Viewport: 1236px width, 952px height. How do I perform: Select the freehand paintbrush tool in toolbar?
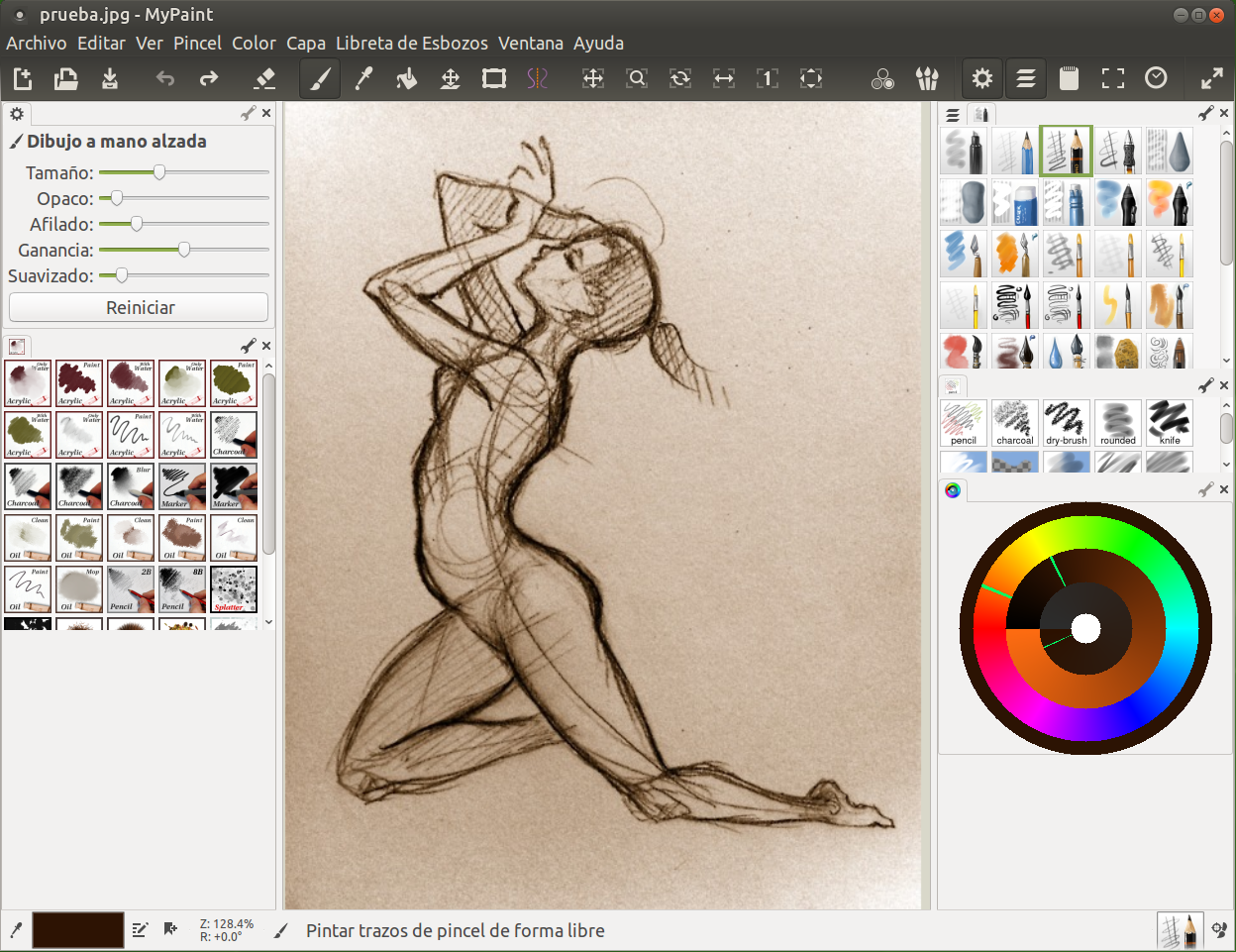tap(320, 79)
